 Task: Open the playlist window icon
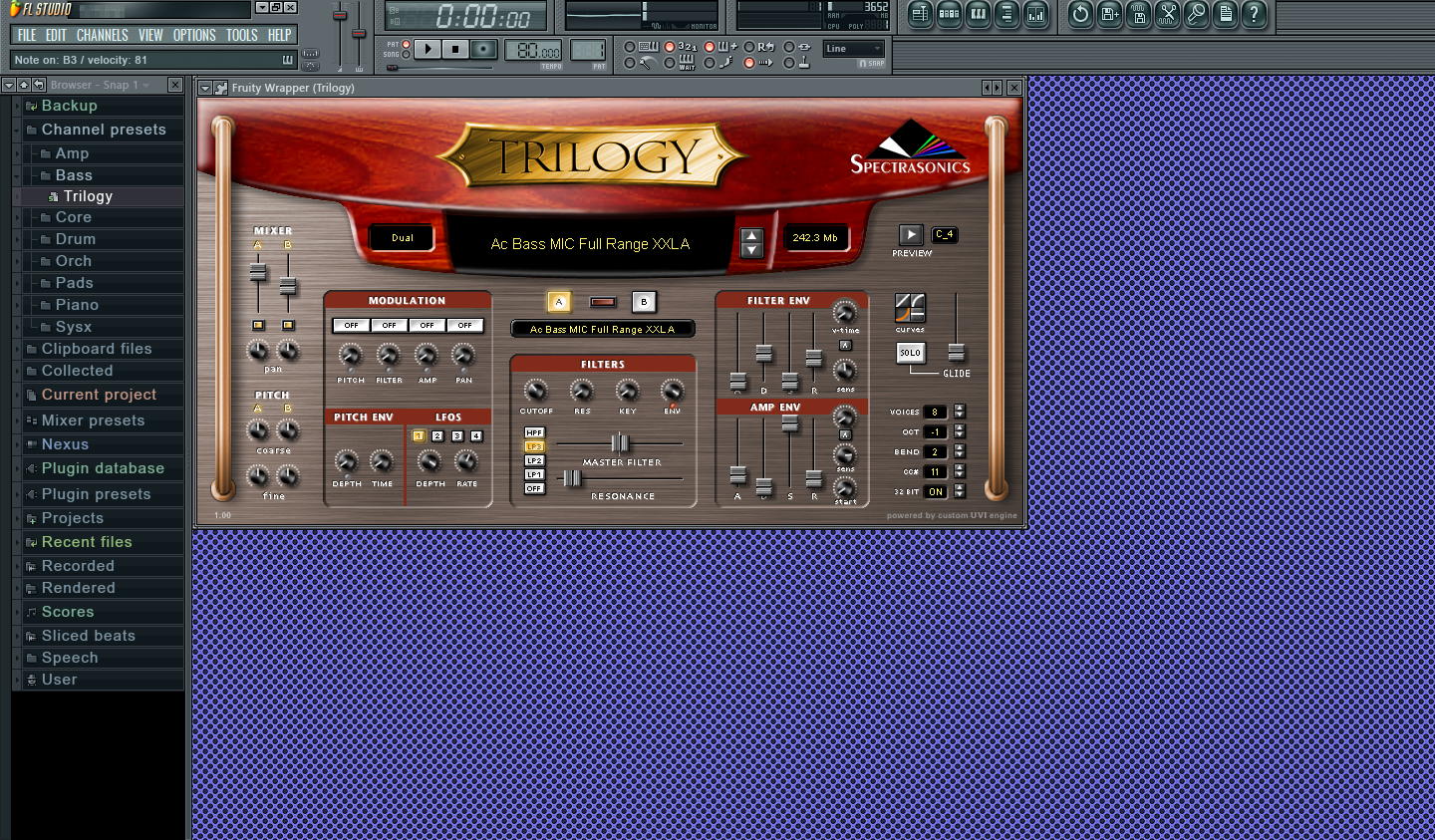(x=920, y=15)
